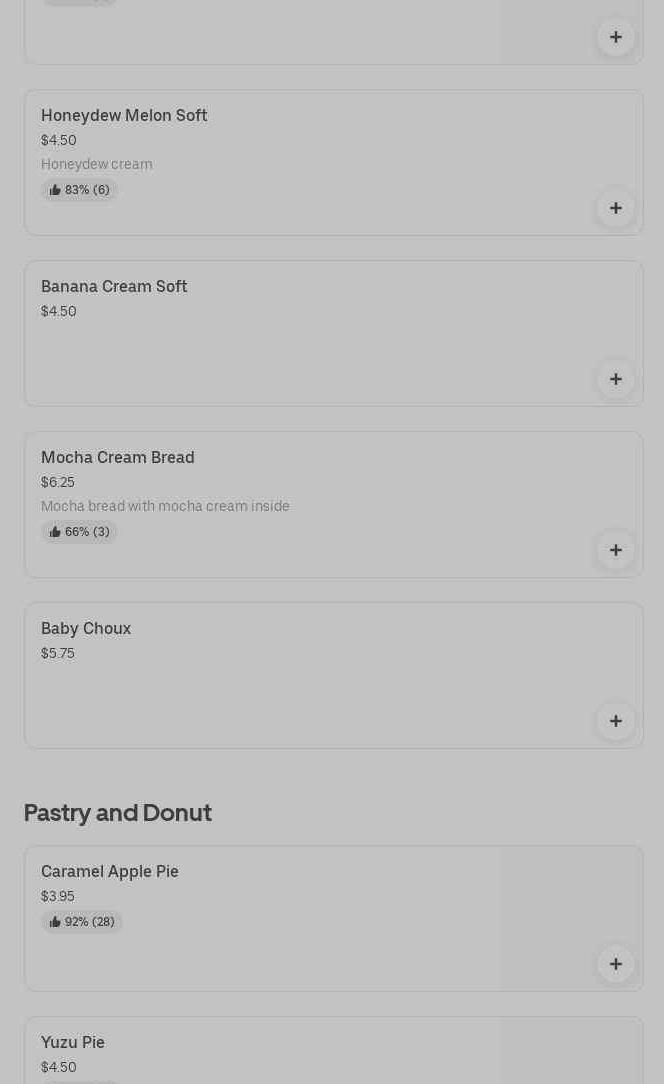Click the 92% (28) rating badge
The height and width of the screenshot is (1084, 664).
click(x=82, y=922)
